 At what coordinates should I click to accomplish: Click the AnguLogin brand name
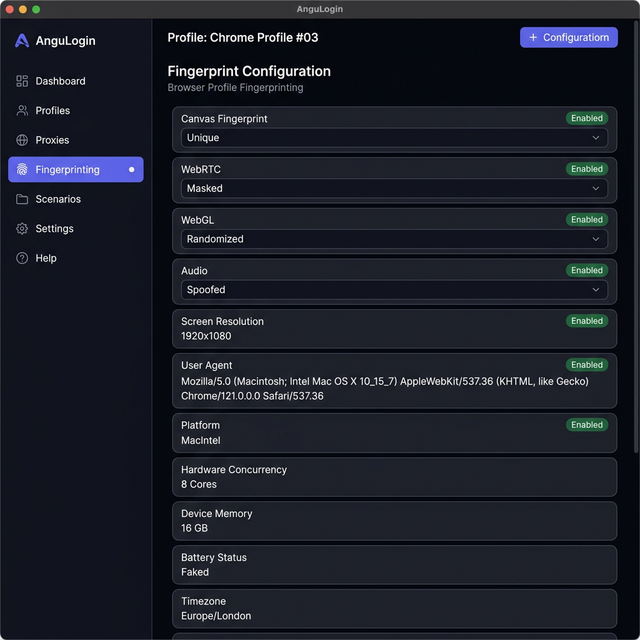[65, 40]
